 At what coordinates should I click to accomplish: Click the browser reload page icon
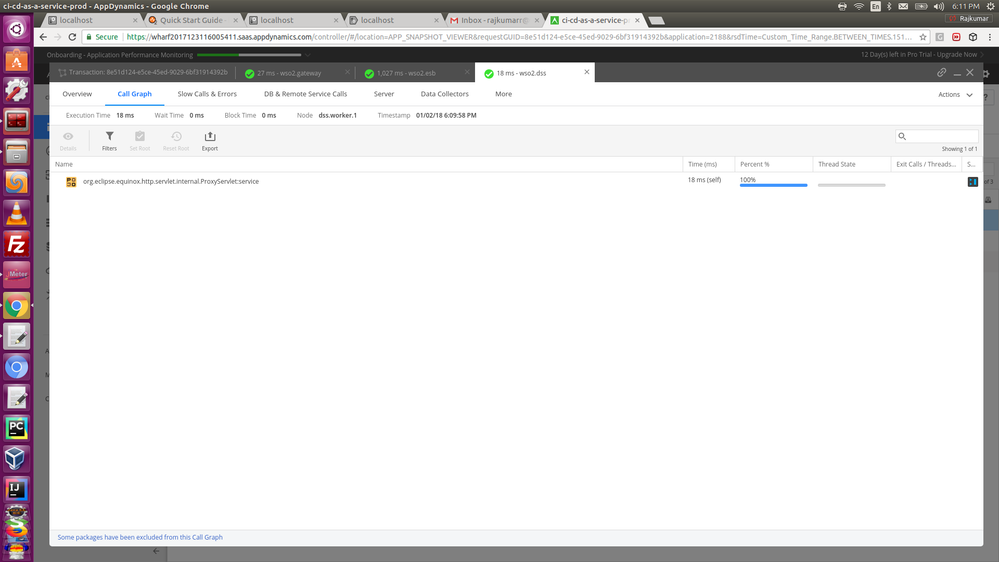(72, 37)
